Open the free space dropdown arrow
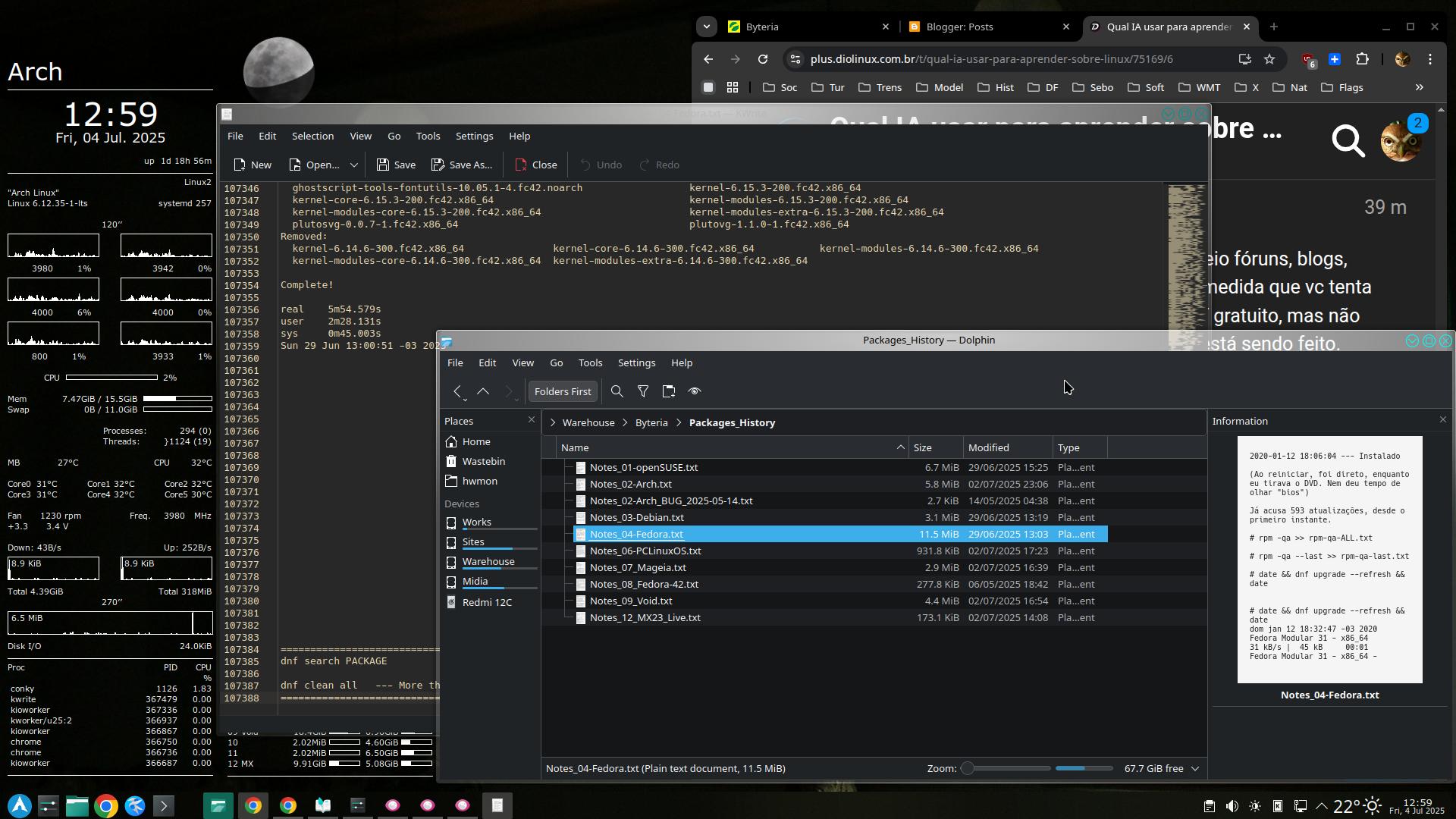Image resolution: width=1456 pixels, height=819 pixels. [1195, 768]
